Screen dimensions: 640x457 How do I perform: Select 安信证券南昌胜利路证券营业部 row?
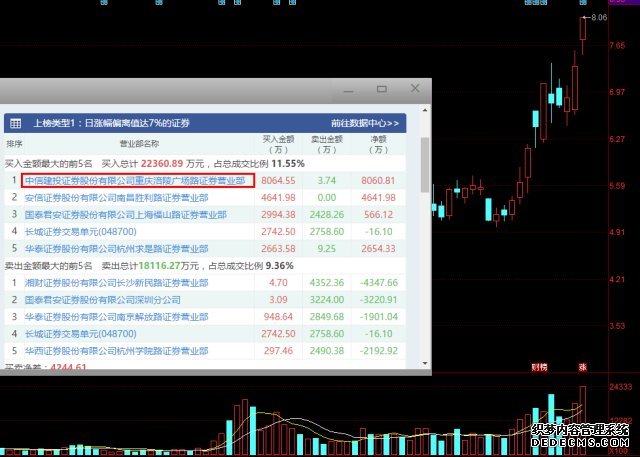(x=116, y=198)
